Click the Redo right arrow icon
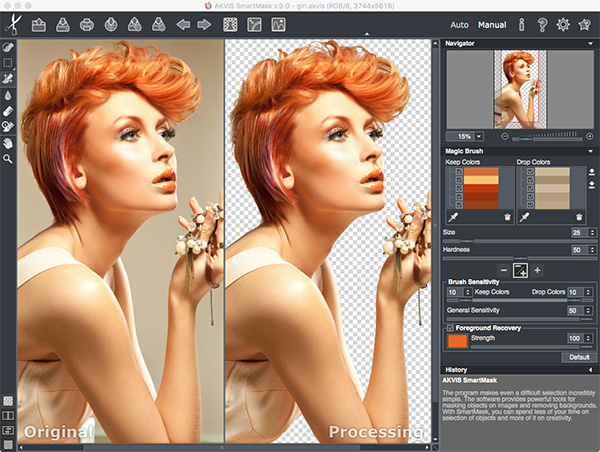600x452 pixels. coord(205,24)
